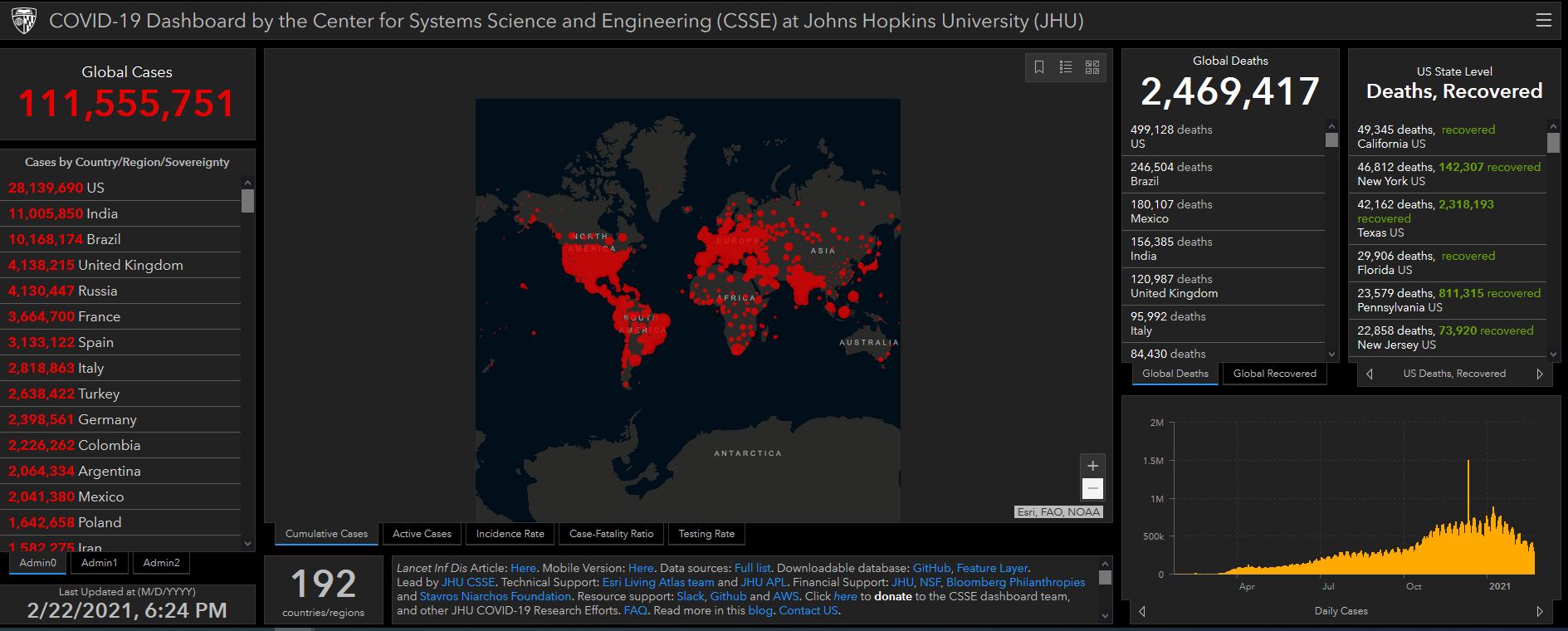Advance US state panel with right arrow

click(1539, 374)
